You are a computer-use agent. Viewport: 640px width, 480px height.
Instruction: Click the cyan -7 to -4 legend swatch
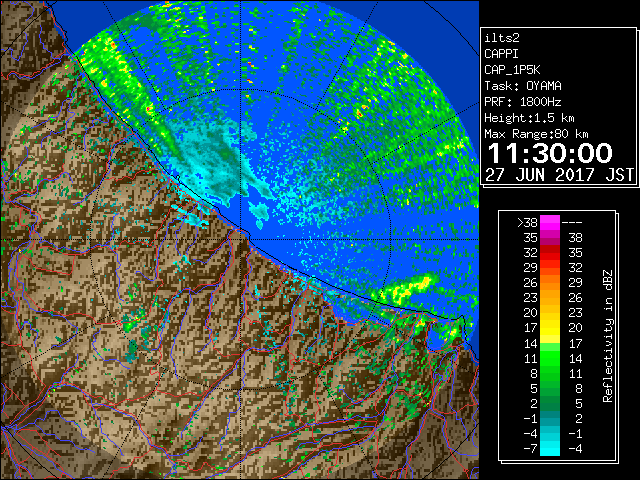tap(550, 448)
